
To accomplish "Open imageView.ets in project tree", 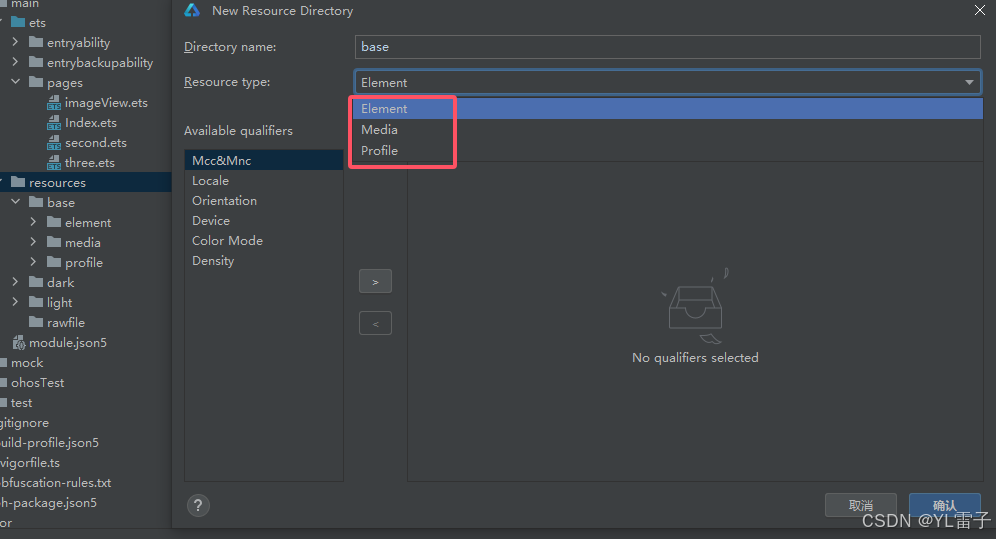I will coord(106,103).
